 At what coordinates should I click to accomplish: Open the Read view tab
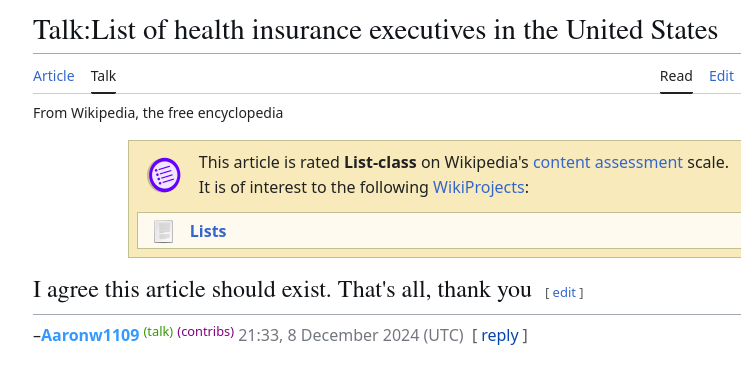click(676, 76)
